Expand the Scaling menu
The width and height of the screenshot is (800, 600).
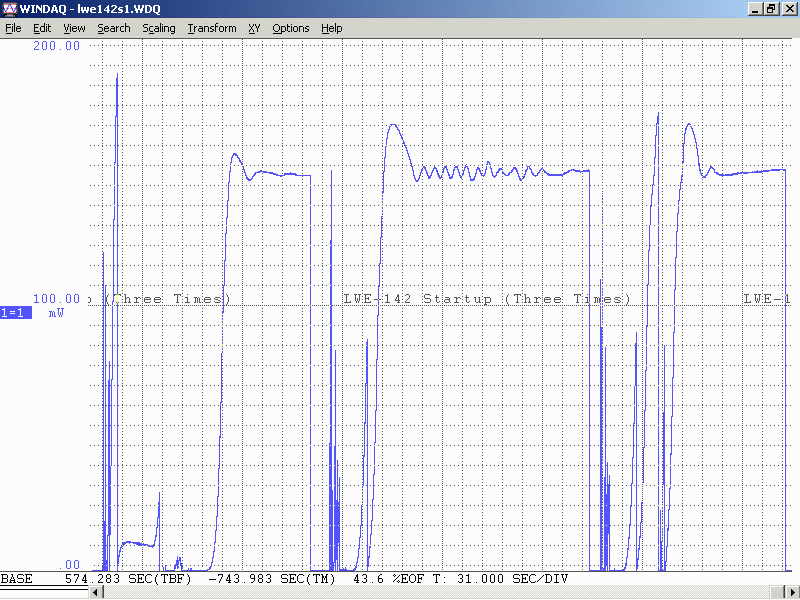159,28
